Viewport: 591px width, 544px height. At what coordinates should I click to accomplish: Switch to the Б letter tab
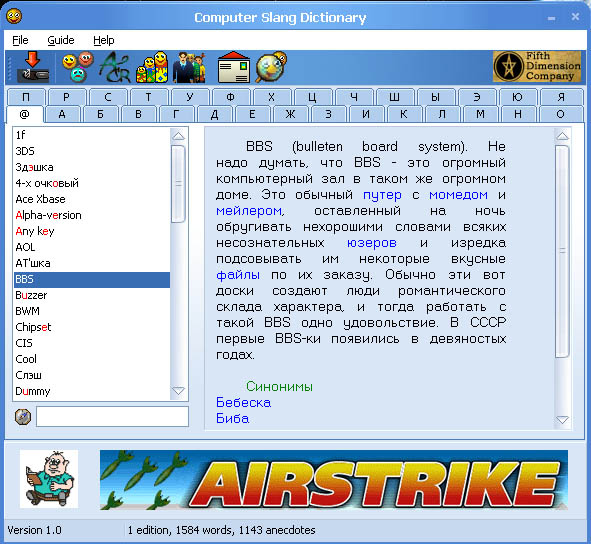[100, 114]
